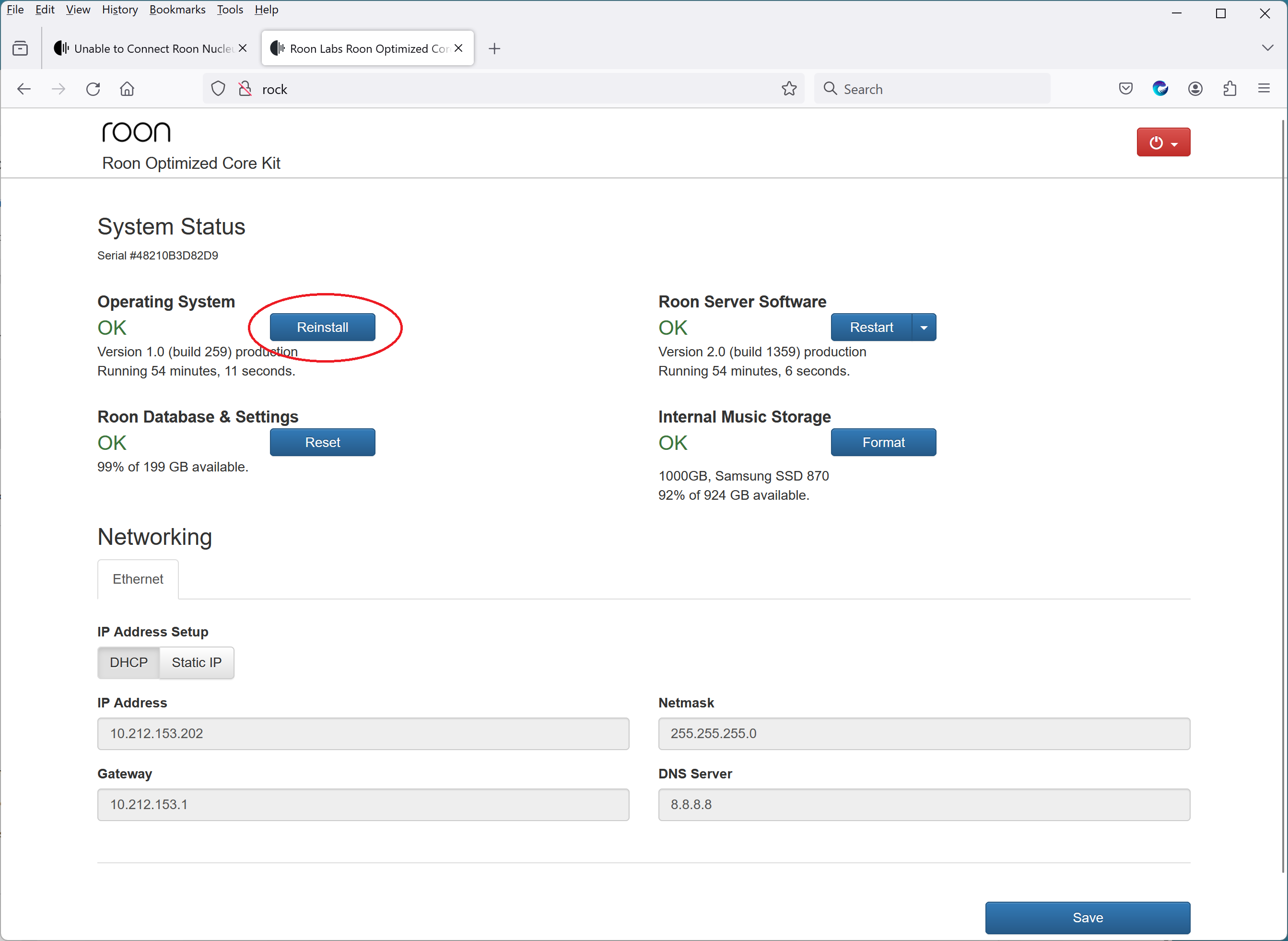Reload the current page
Screen dimensions: 1288x941
click(x=93, y=89)
